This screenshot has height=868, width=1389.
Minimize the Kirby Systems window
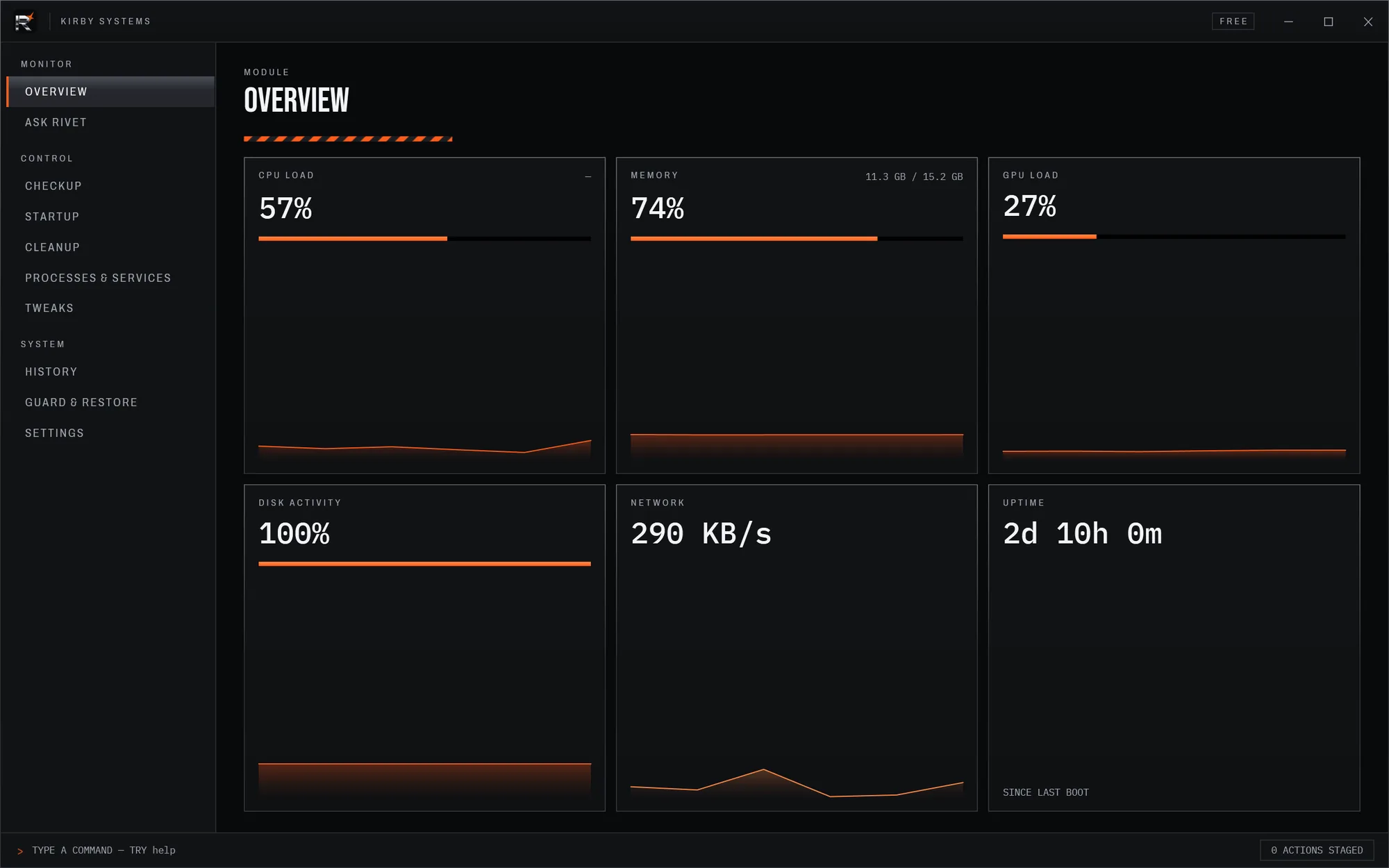click(x=1288, y=22)
